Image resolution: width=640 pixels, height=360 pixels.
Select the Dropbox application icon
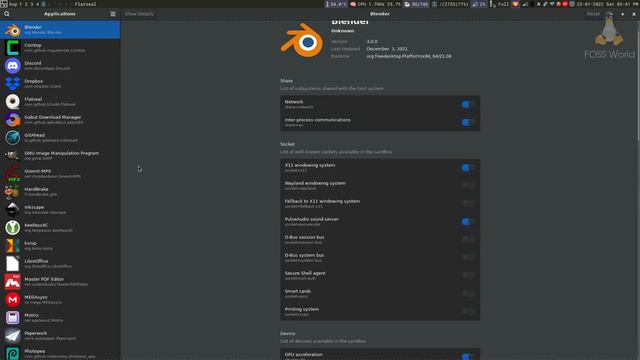tap(13, 84)
